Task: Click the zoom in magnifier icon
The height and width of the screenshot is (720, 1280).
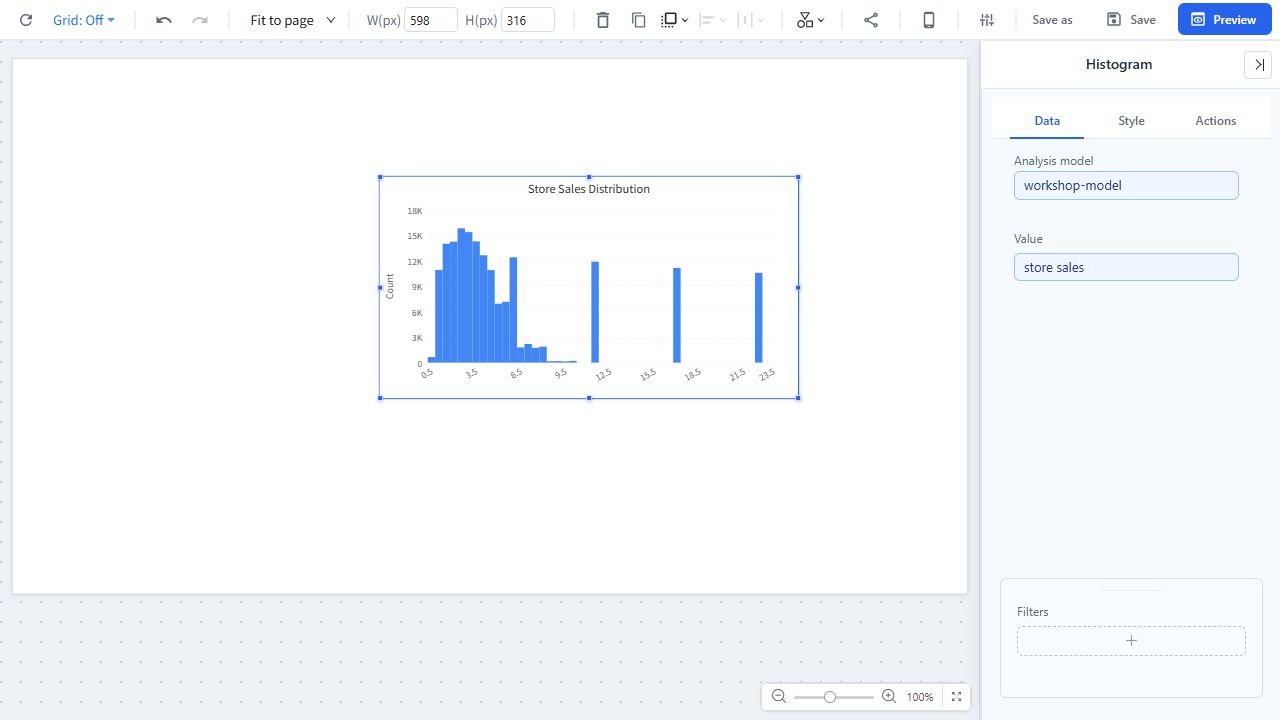Action: (x=888, y=697)
